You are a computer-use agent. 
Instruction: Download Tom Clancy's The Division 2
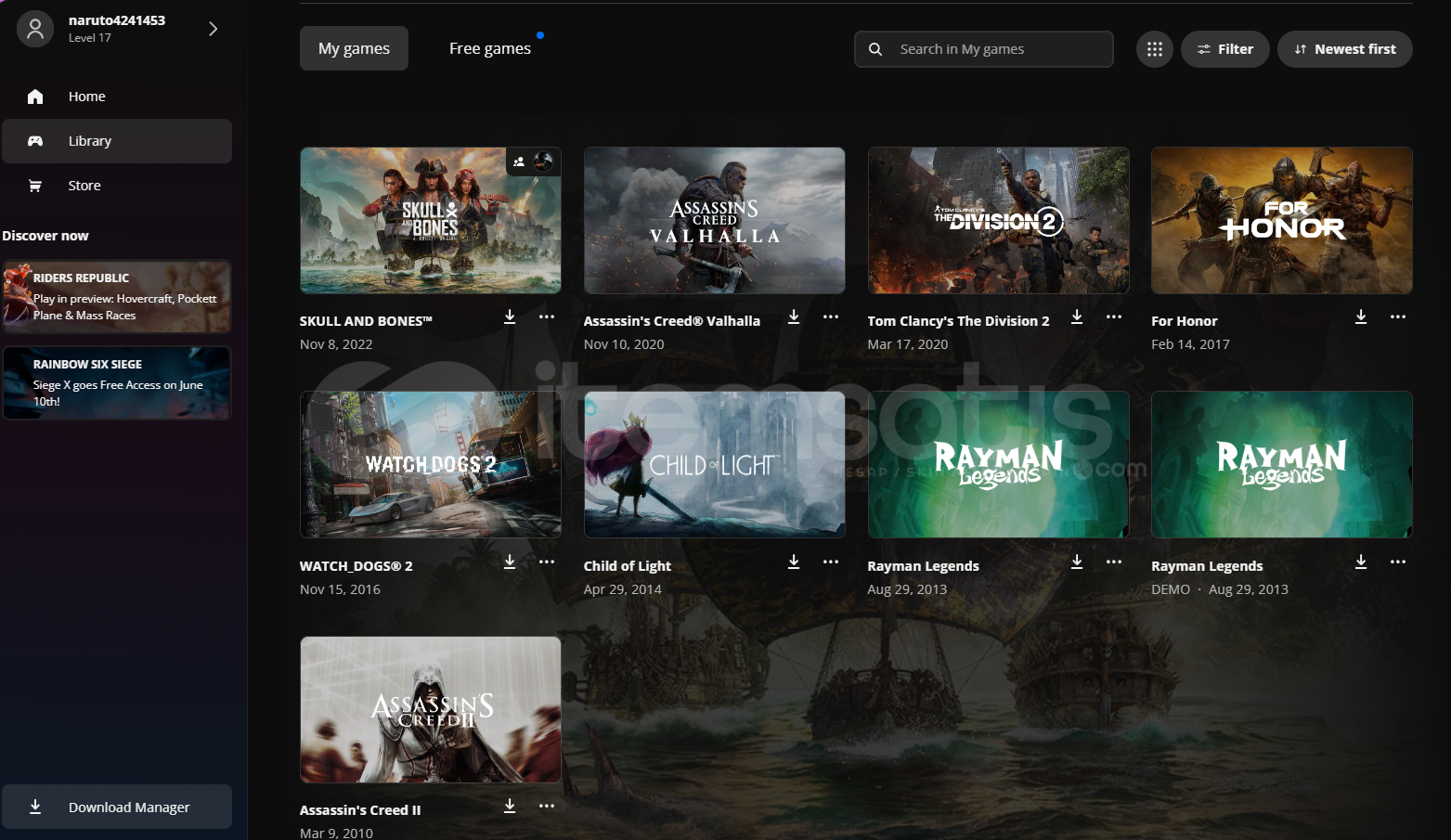point(1077,317)
